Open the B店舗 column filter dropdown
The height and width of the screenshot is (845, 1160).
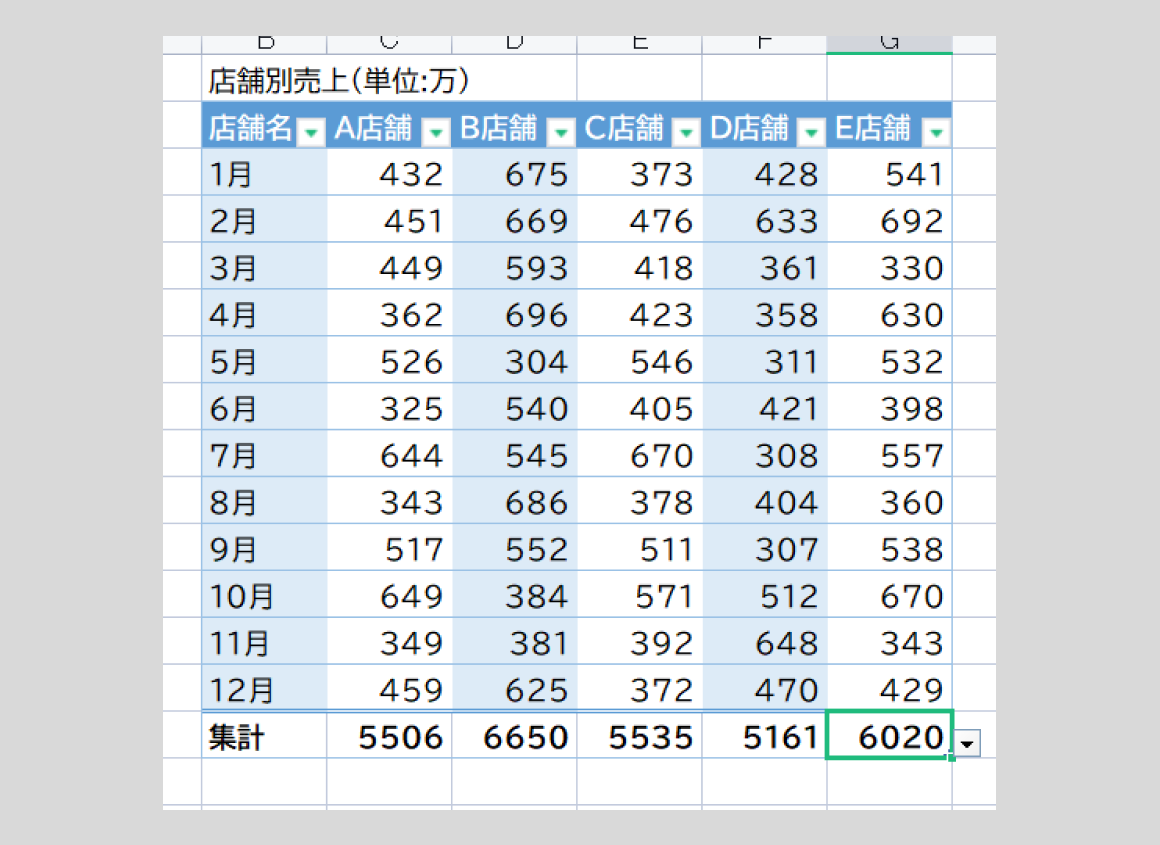(561, 132)
